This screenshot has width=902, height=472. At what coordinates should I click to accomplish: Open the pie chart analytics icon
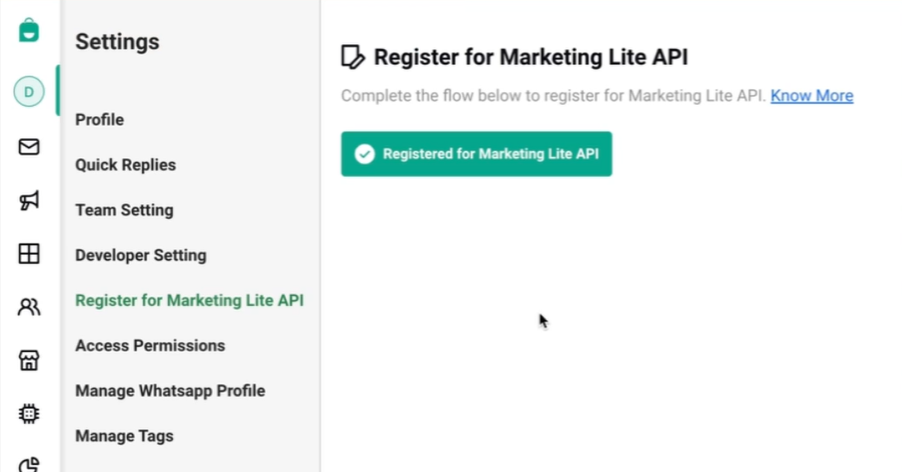tap(29, 465)
